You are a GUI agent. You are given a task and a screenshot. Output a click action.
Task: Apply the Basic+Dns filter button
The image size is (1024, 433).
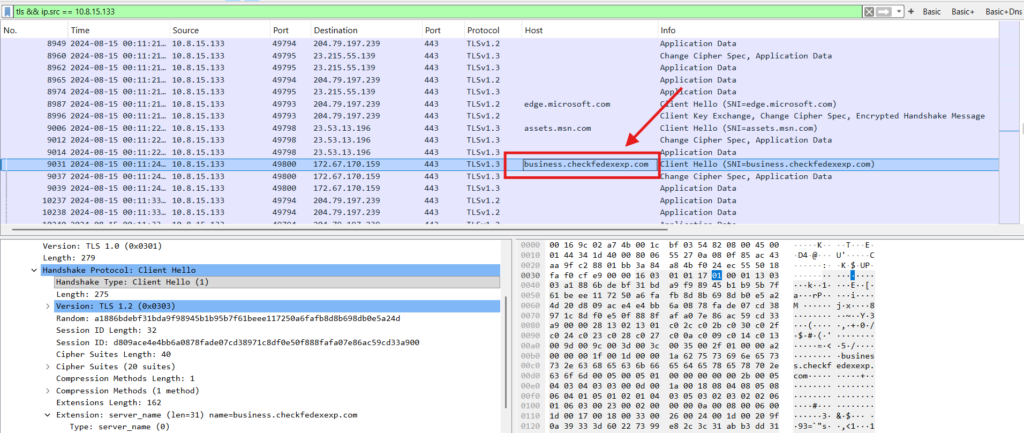click(1003, 10)
